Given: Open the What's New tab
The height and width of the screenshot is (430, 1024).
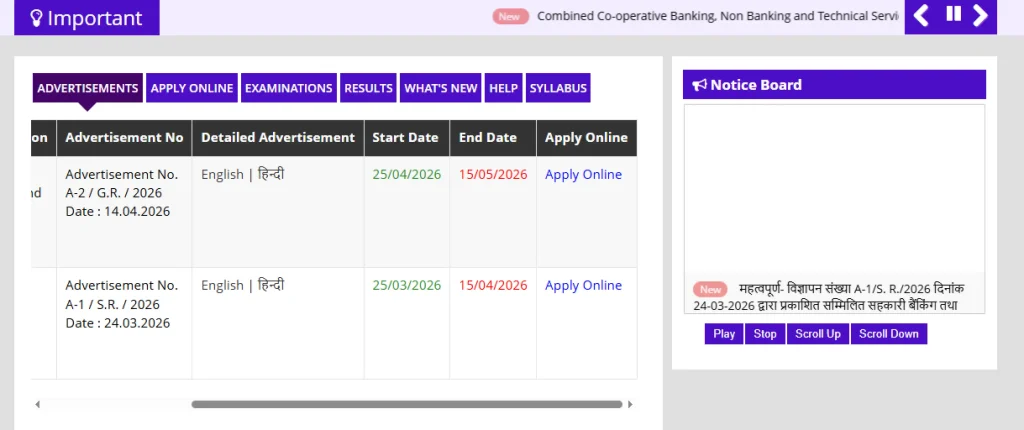Looking at the screenshot, I should coord(440,88).
